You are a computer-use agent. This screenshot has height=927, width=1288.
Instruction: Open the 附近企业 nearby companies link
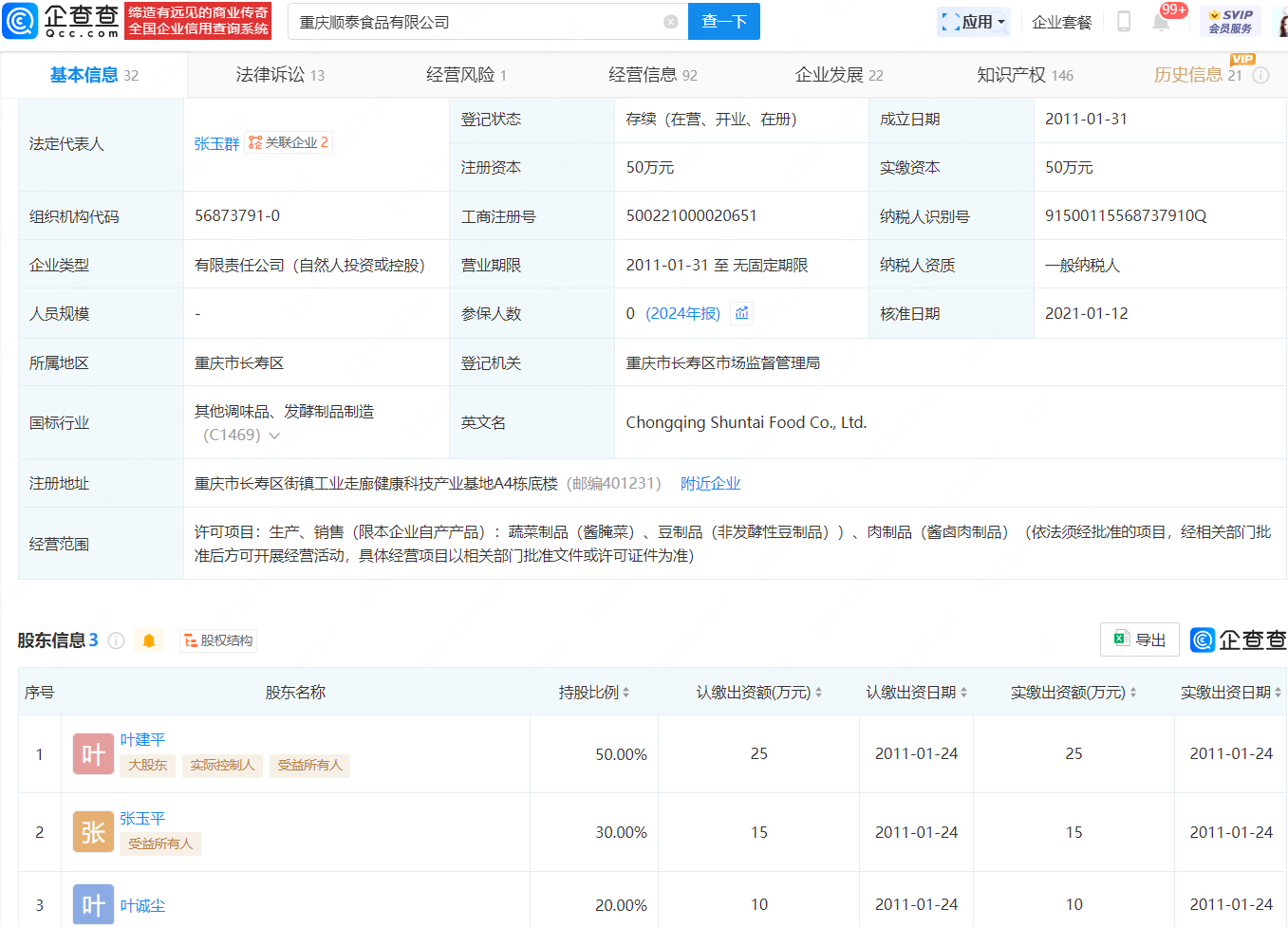click(x=711, y=483)
